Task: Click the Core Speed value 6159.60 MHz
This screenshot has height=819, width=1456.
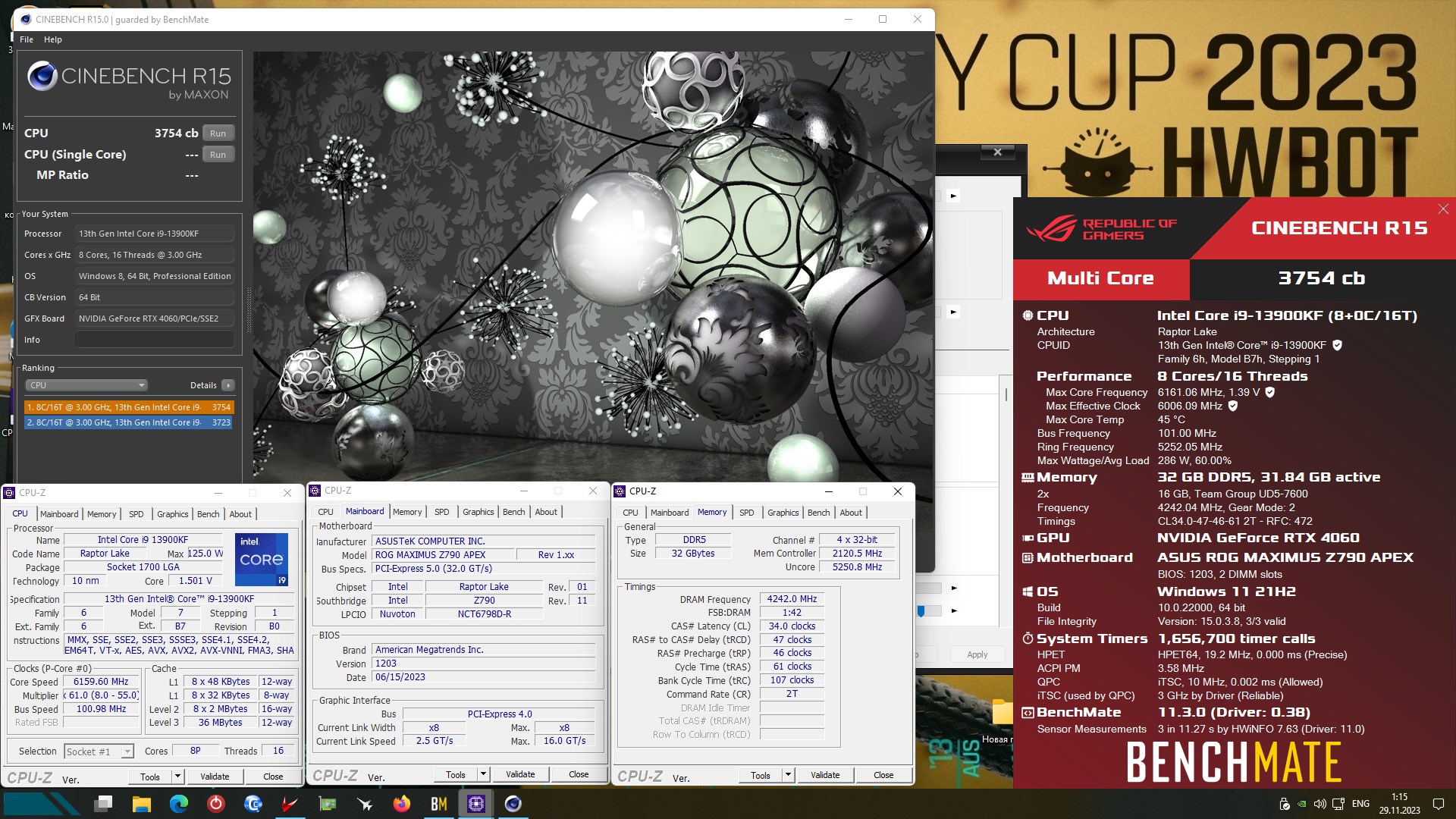Action: tap(101, 682)
